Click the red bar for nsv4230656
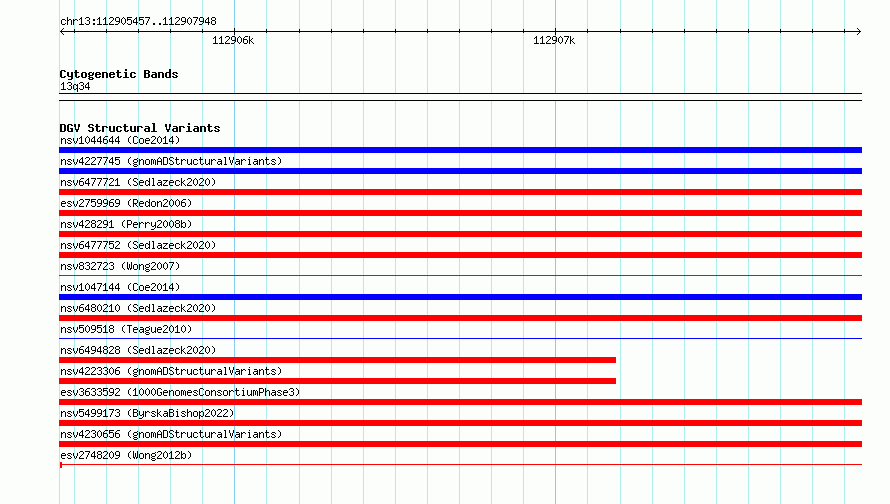The width and height of the screenshot is (890, 504). [x=460, y=444]
